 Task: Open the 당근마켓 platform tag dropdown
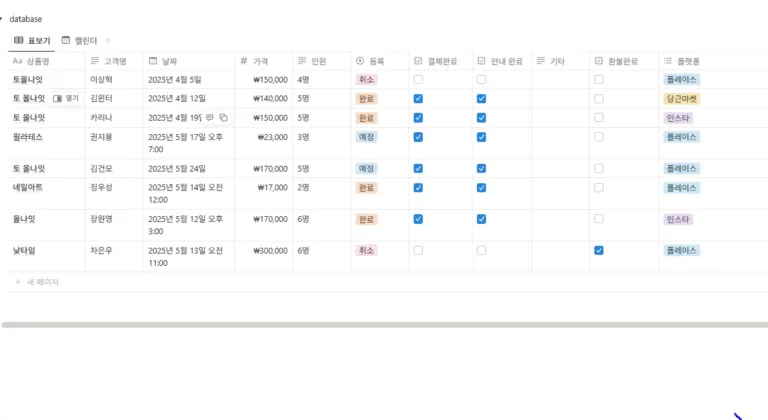pos(681,99)
